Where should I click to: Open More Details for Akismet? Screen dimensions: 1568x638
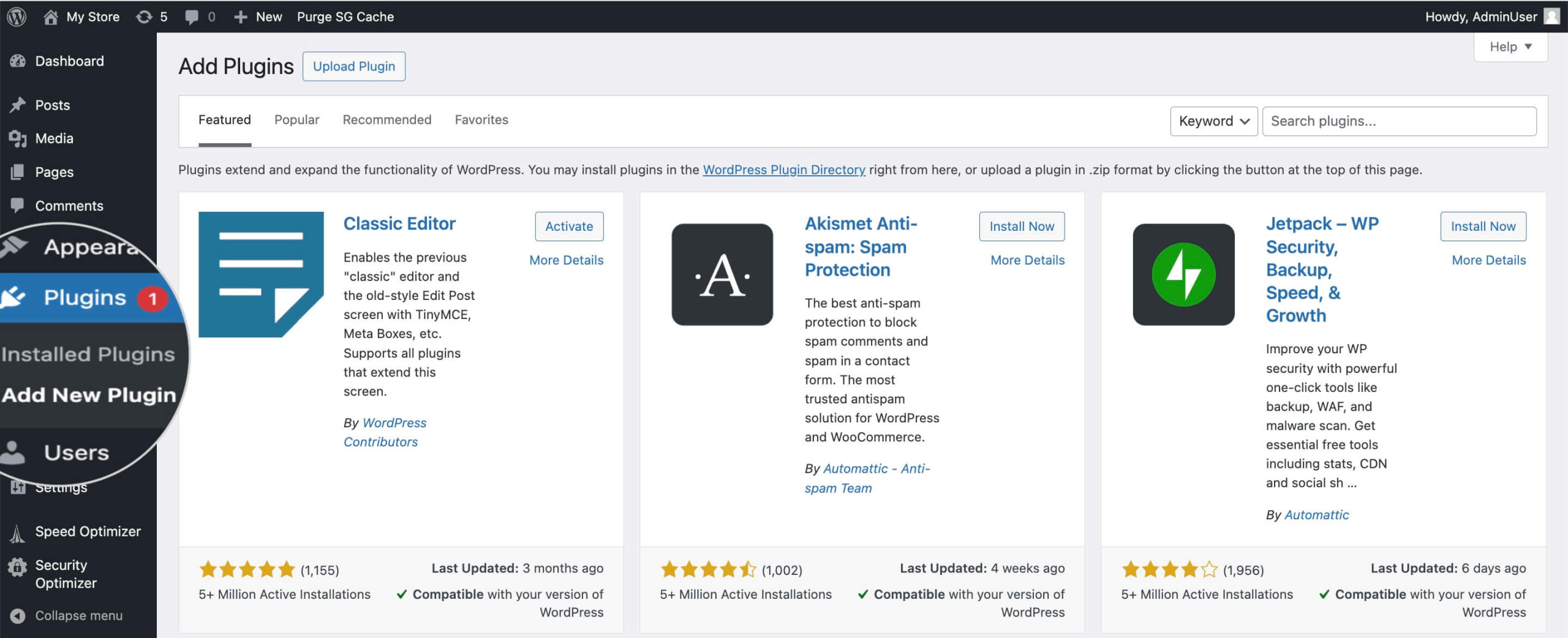click(1027, 260)
